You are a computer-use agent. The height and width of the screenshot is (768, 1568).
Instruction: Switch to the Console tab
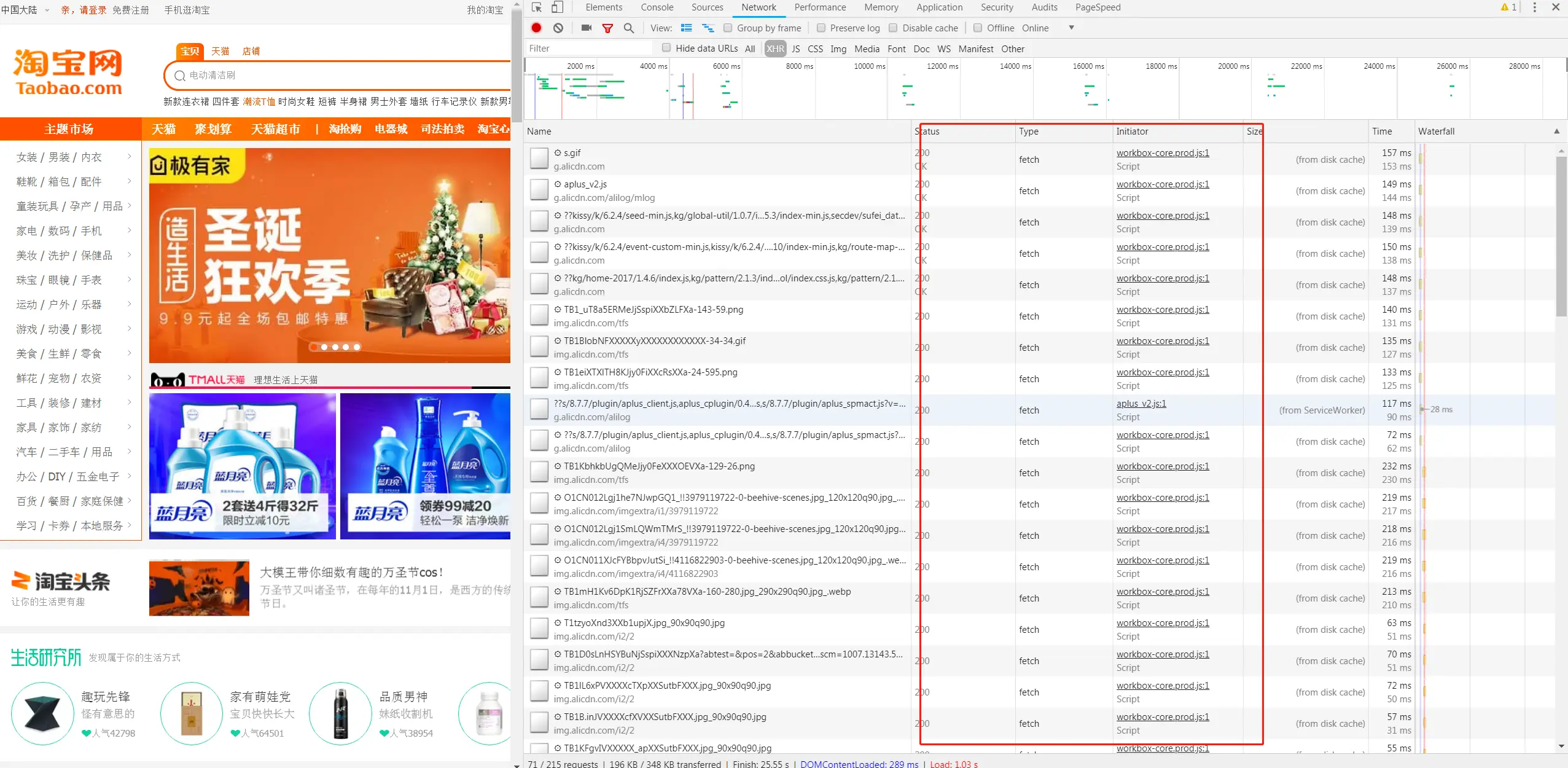click(657, 7)
